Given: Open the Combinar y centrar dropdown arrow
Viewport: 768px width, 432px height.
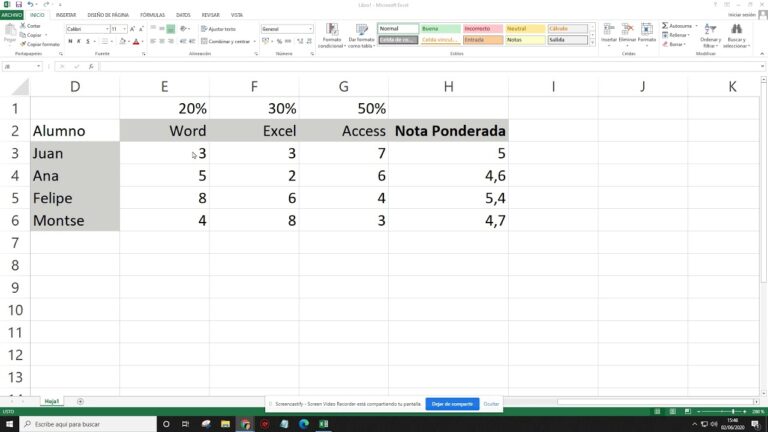Looking at the screenshot, I should pyautogui.click(x=255, y=42).
